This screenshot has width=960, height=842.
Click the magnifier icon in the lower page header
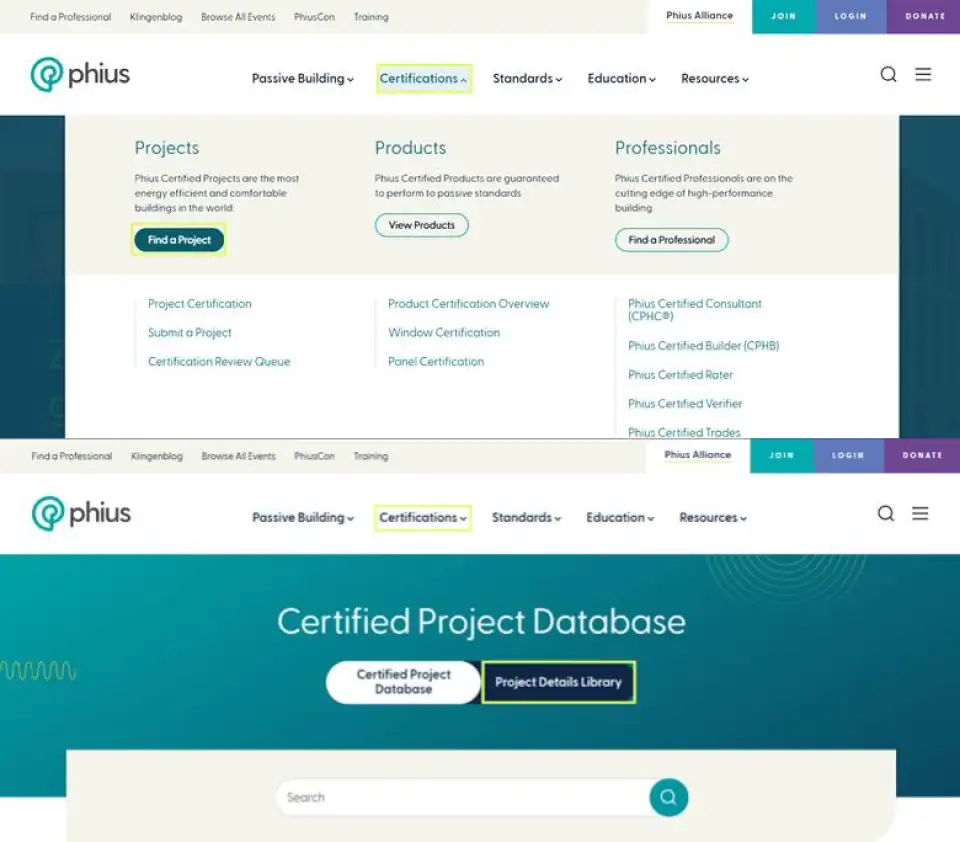886,514
